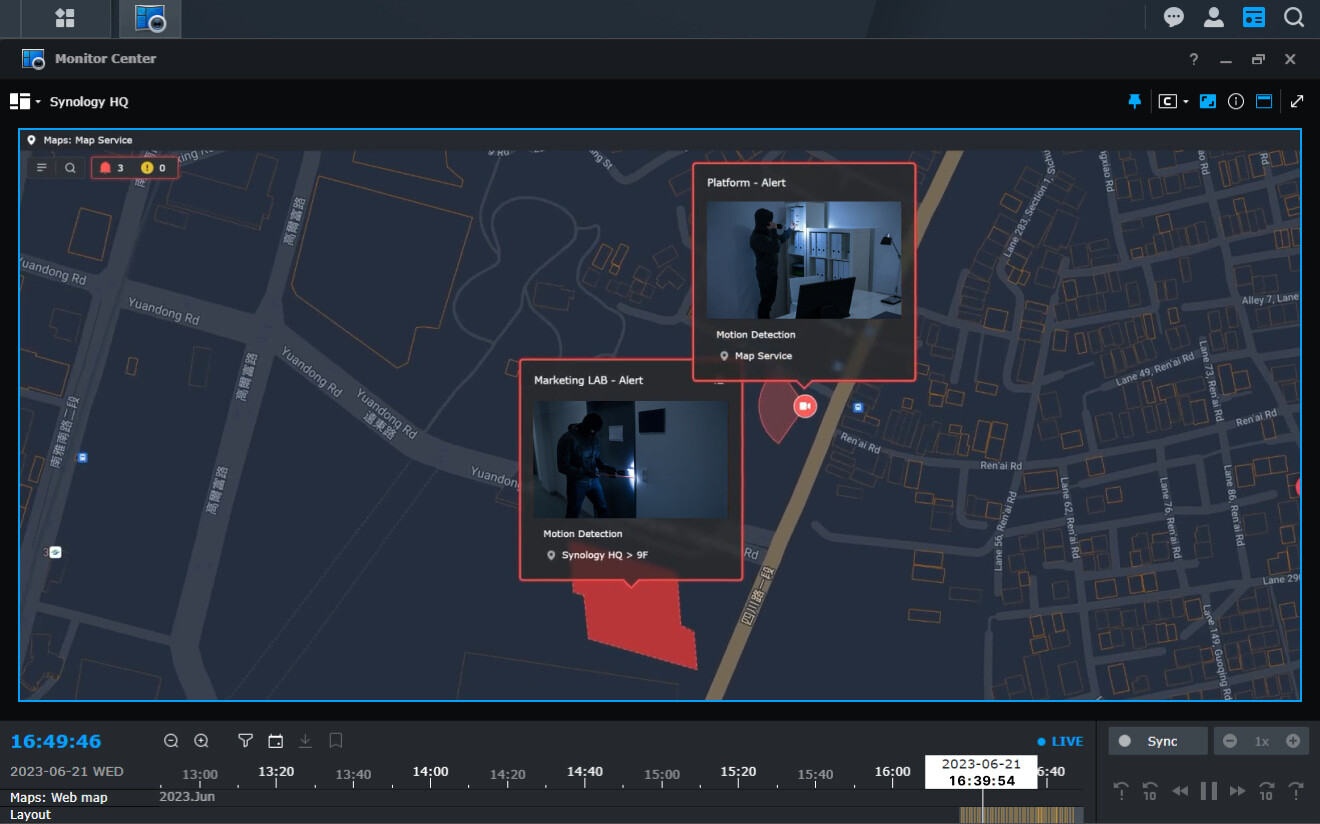Open the C layout mode dropdown
The width and height of the screenshot is (1320, 824).
point(1172,101)
